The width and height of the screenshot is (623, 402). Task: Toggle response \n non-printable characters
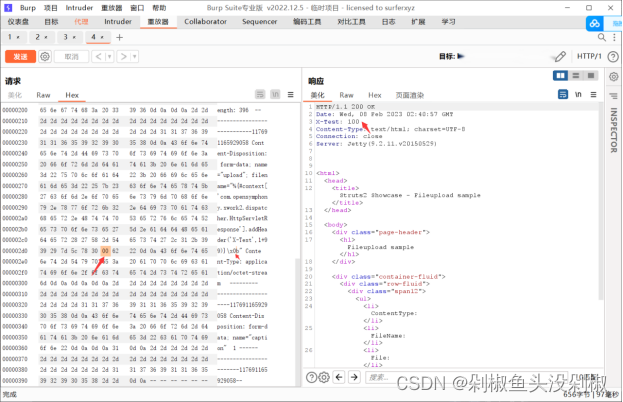(x=578, y=94)
